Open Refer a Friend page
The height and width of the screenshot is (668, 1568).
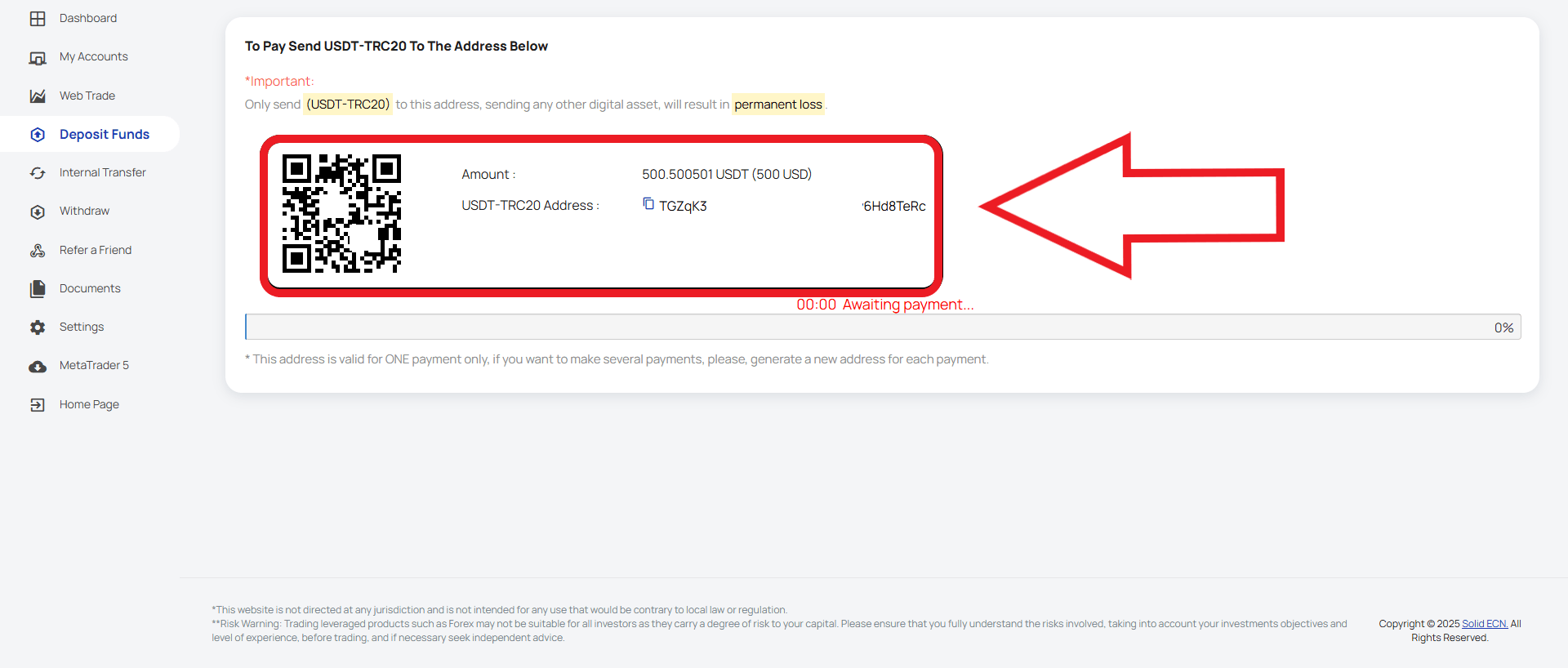click(x=96, y=250)
